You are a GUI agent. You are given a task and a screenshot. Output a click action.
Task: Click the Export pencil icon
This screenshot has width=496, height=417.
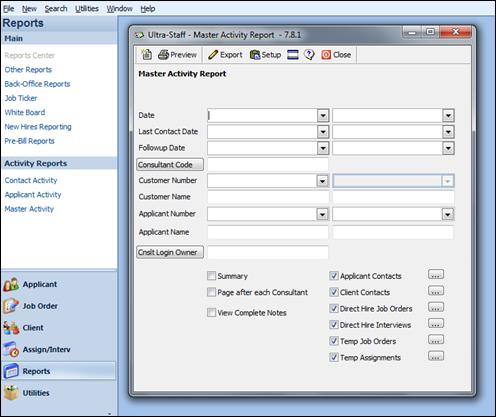(213, 55)
